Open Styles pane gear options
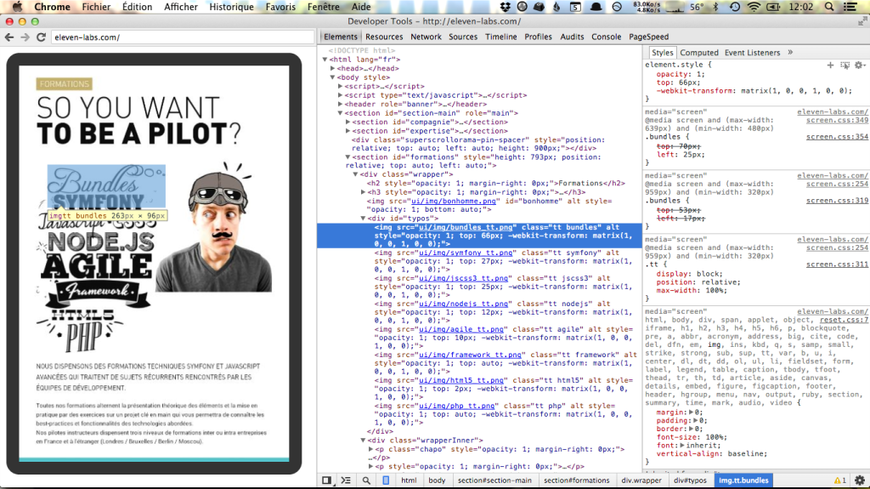The image size is (870, 489). (x=859, y=65)
